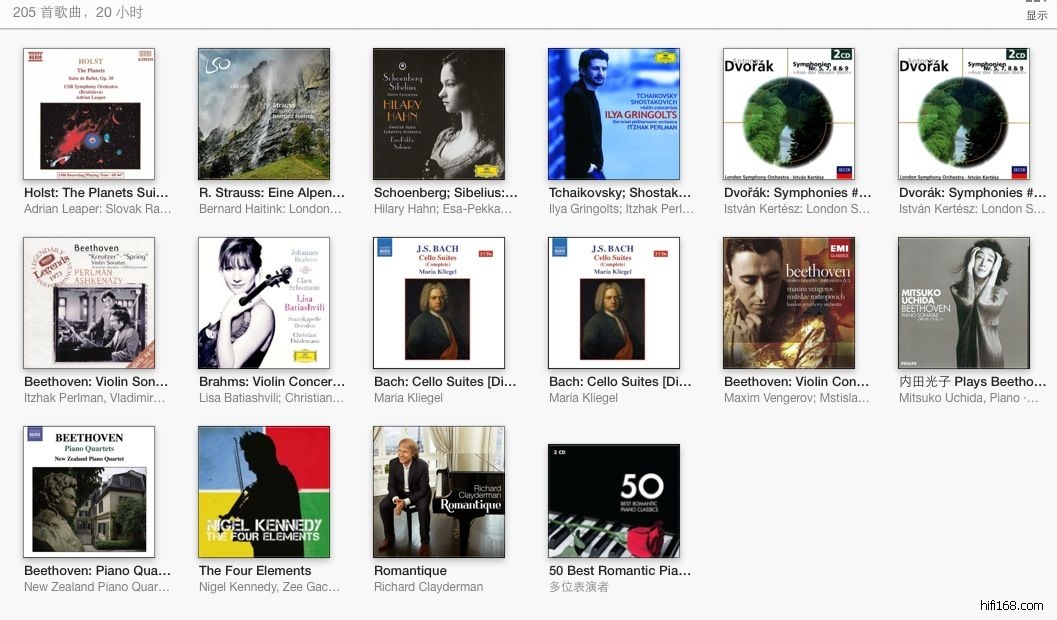Select the Mitsuko Uchida Beethoven album cover
The height and width of the screenshot is (620, 1057).
pos(964,303)
